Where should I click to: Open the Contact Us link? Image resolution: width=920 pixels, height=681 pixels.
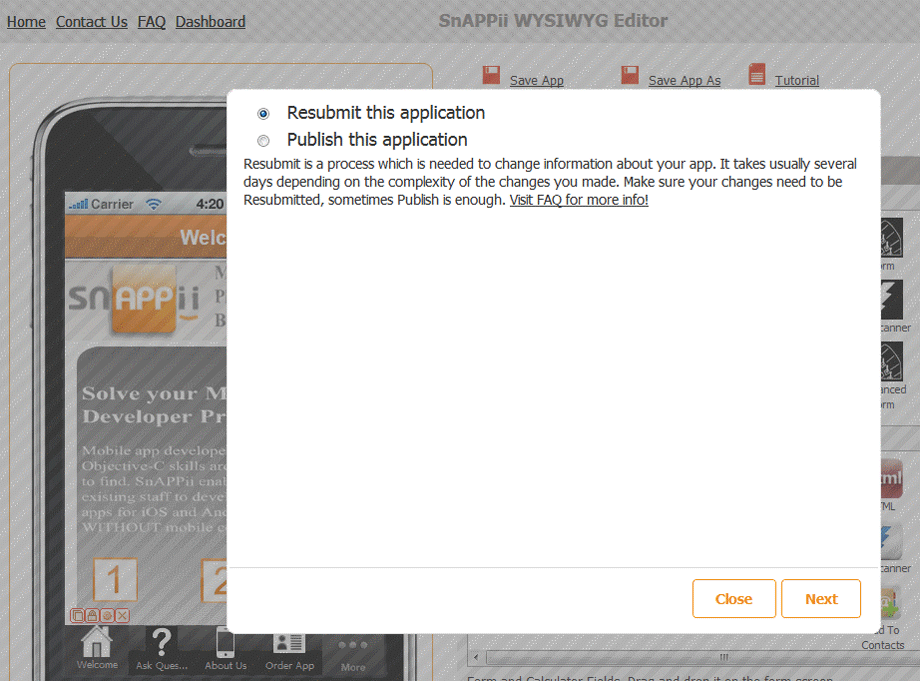click(x=92, y=22)
